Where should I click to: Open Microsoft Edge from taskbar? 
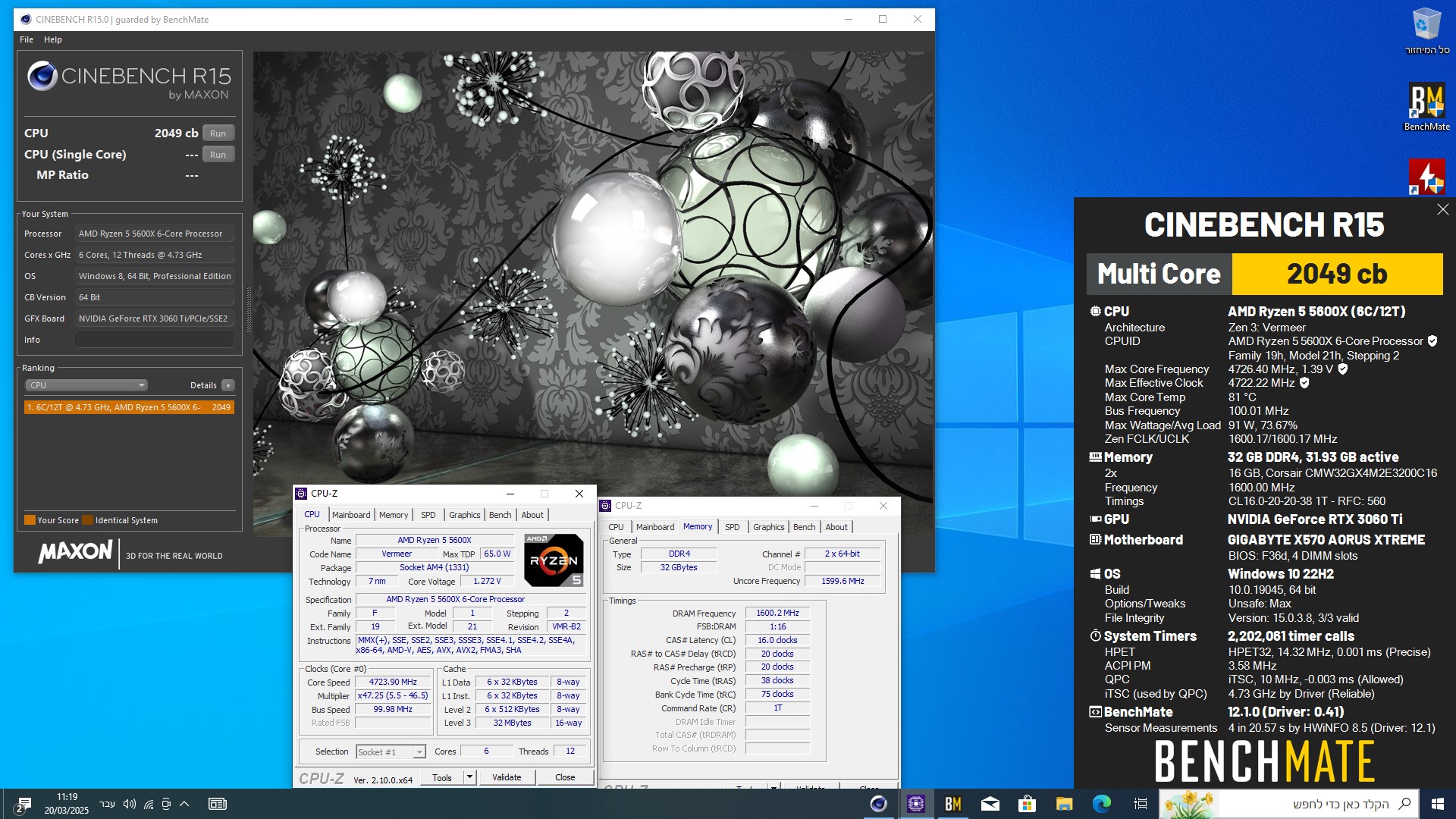click(x=1102, y=804)
